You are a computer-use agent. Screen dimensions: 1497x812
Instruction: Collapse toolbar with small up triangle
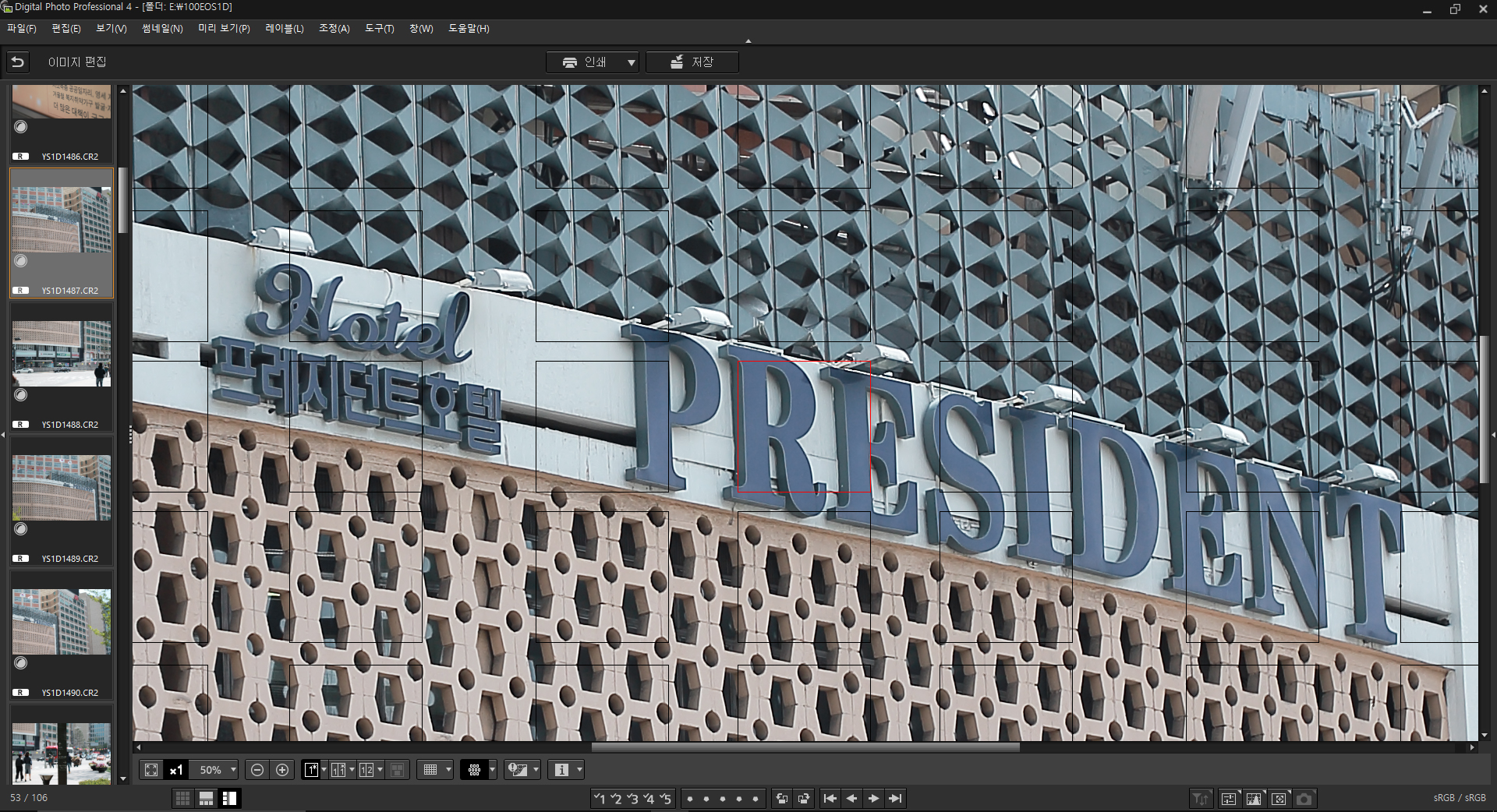(x=748, y=41)
